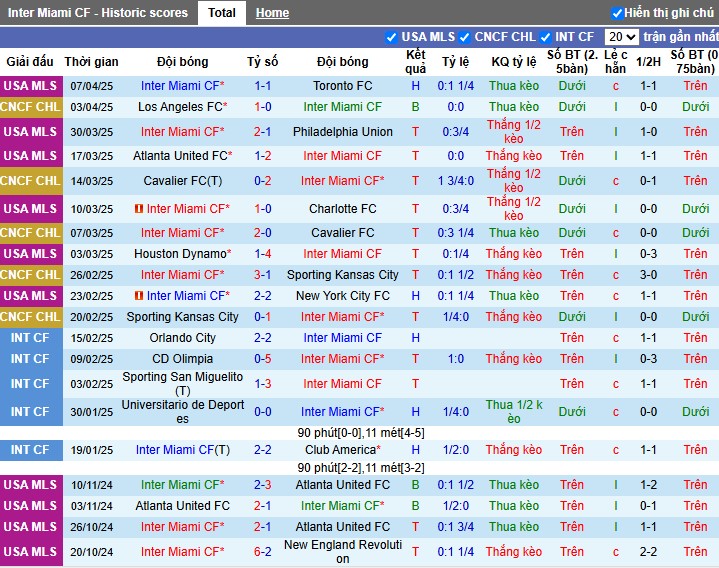Open the 20 recent matches dropdown
Screen dimensions: 719x568
621,37
